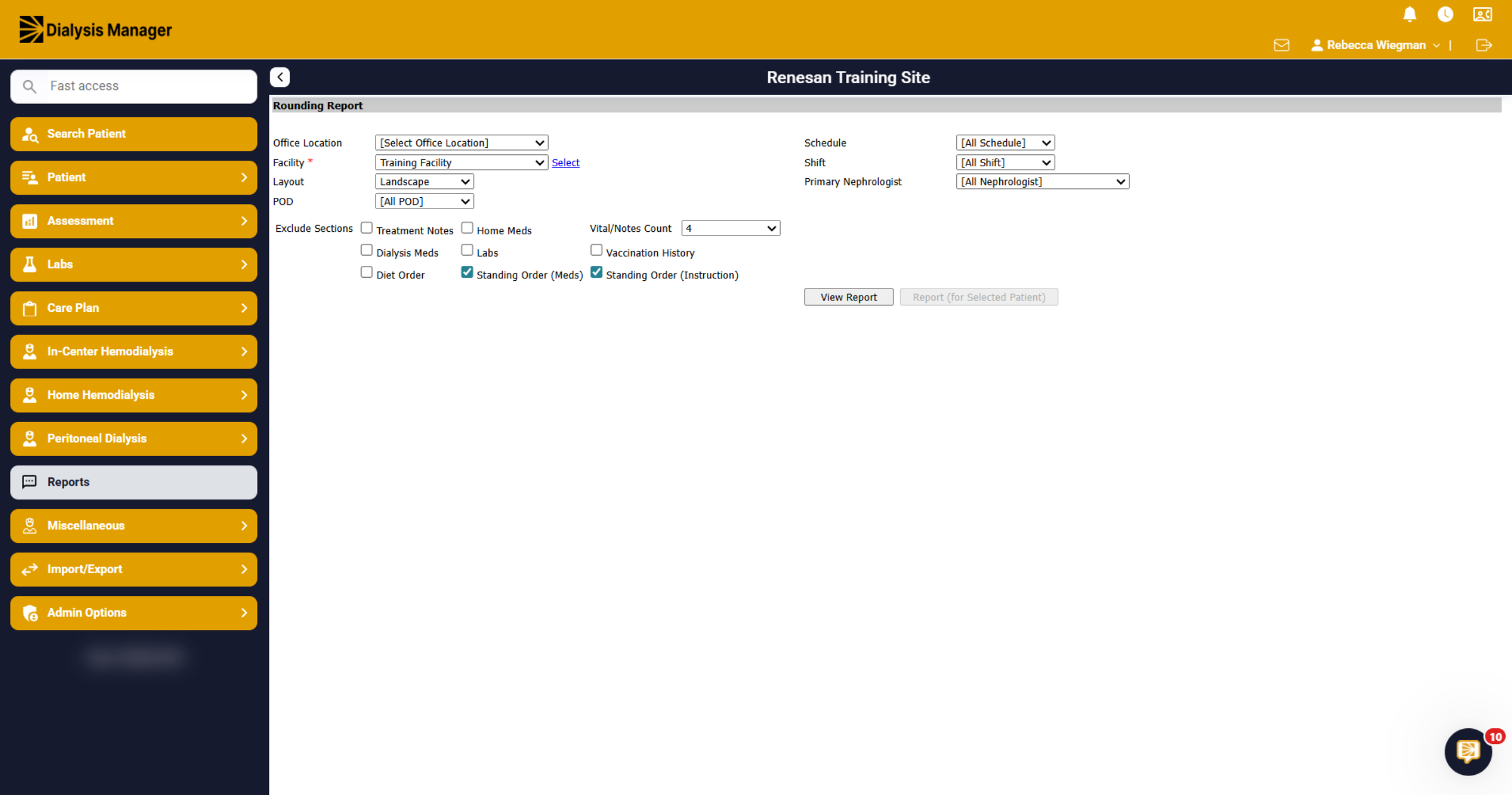Screen dimensions: 1512x795
Task: Open the POD dropdown
Action: click(x=425, y=202)
